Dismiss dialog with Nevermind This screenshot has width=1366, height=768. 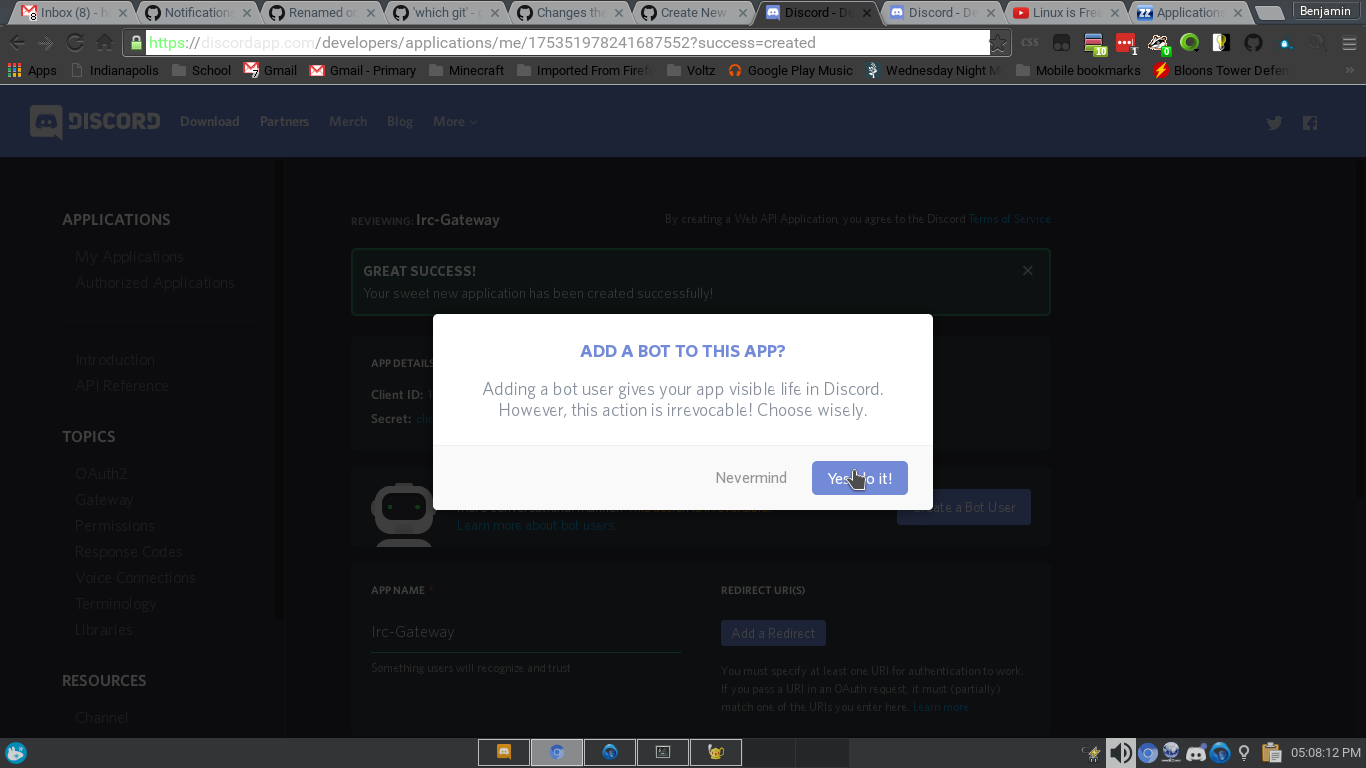click(751, 478)
